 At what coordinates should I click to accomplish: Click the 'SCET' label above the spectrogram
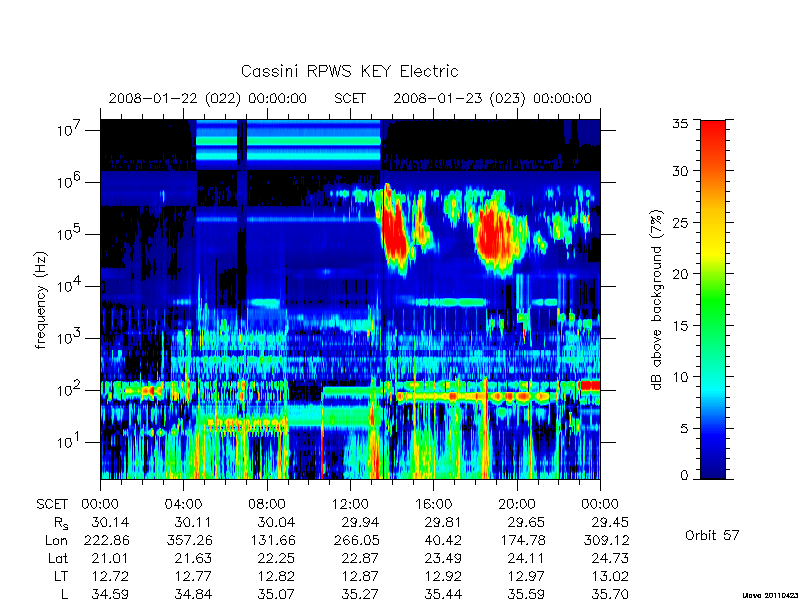click(x=350, y=98)
